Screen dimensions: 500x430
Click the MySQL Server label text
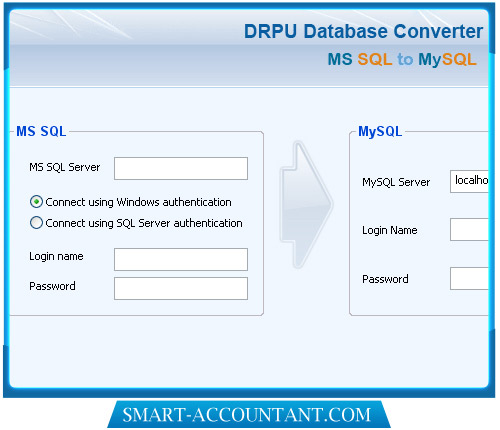point(396,182)
